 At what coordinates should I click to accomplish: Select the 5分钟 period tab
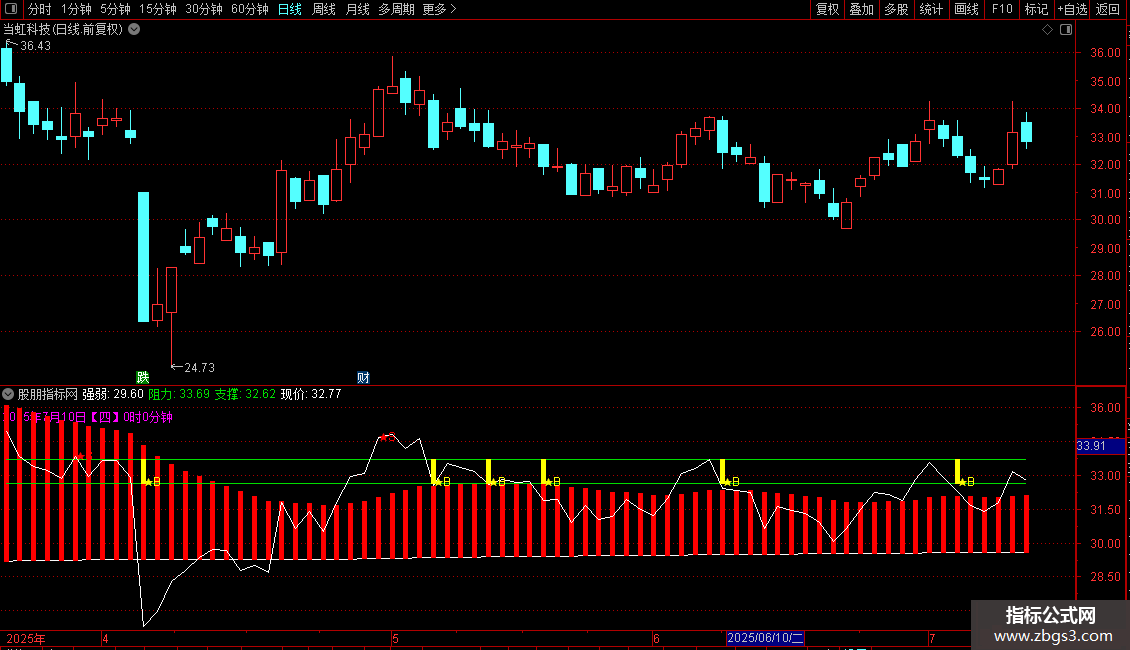(x=115, y=9)
